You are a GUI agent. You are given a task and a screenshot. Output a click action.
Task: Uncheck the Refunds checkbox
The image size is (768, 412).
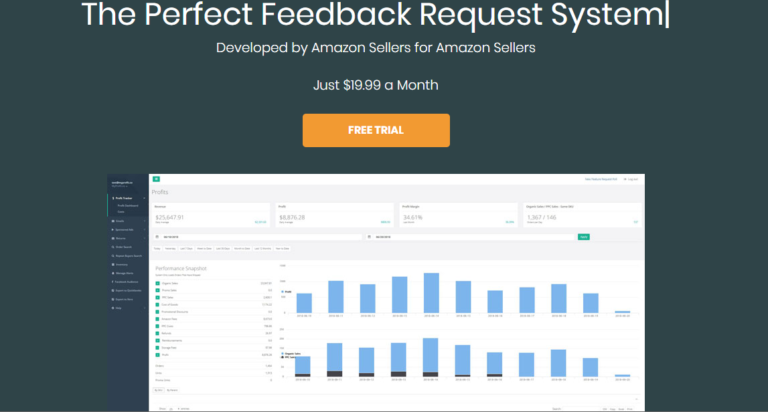coord(158,333)
